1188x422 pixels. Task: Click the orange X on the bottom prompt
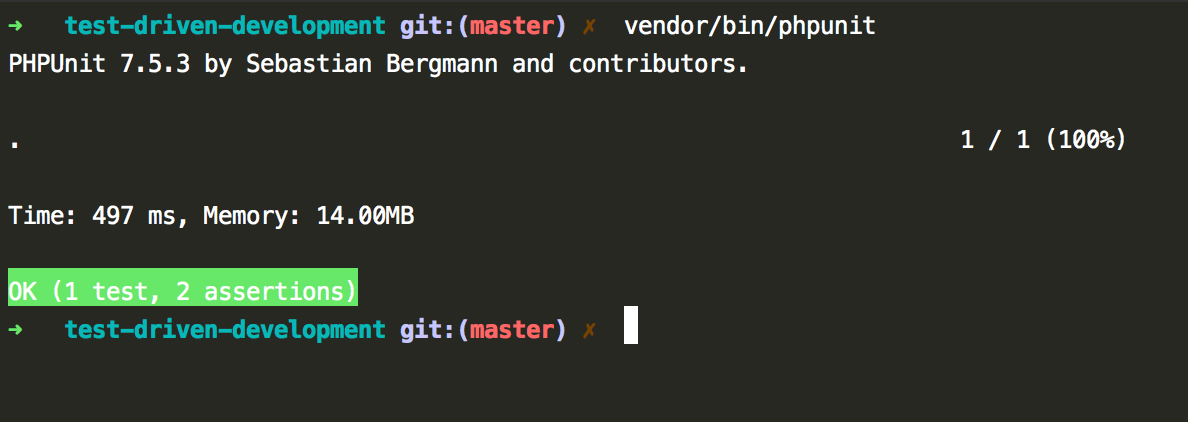[589, 331]
